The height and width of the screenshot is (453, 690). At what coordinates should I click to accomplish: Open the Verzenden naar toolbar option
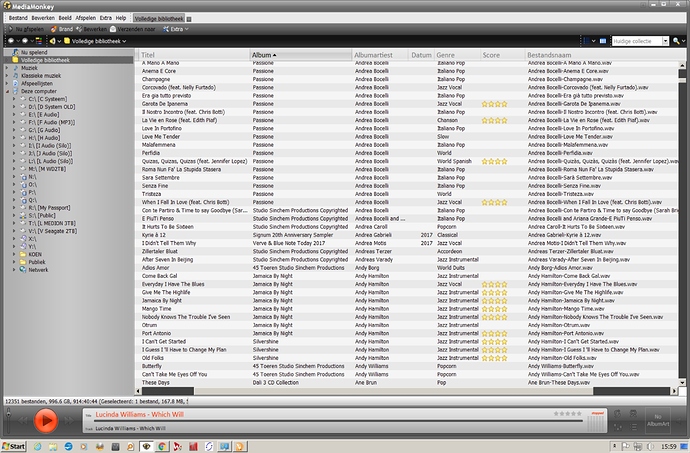click(132, 29)
